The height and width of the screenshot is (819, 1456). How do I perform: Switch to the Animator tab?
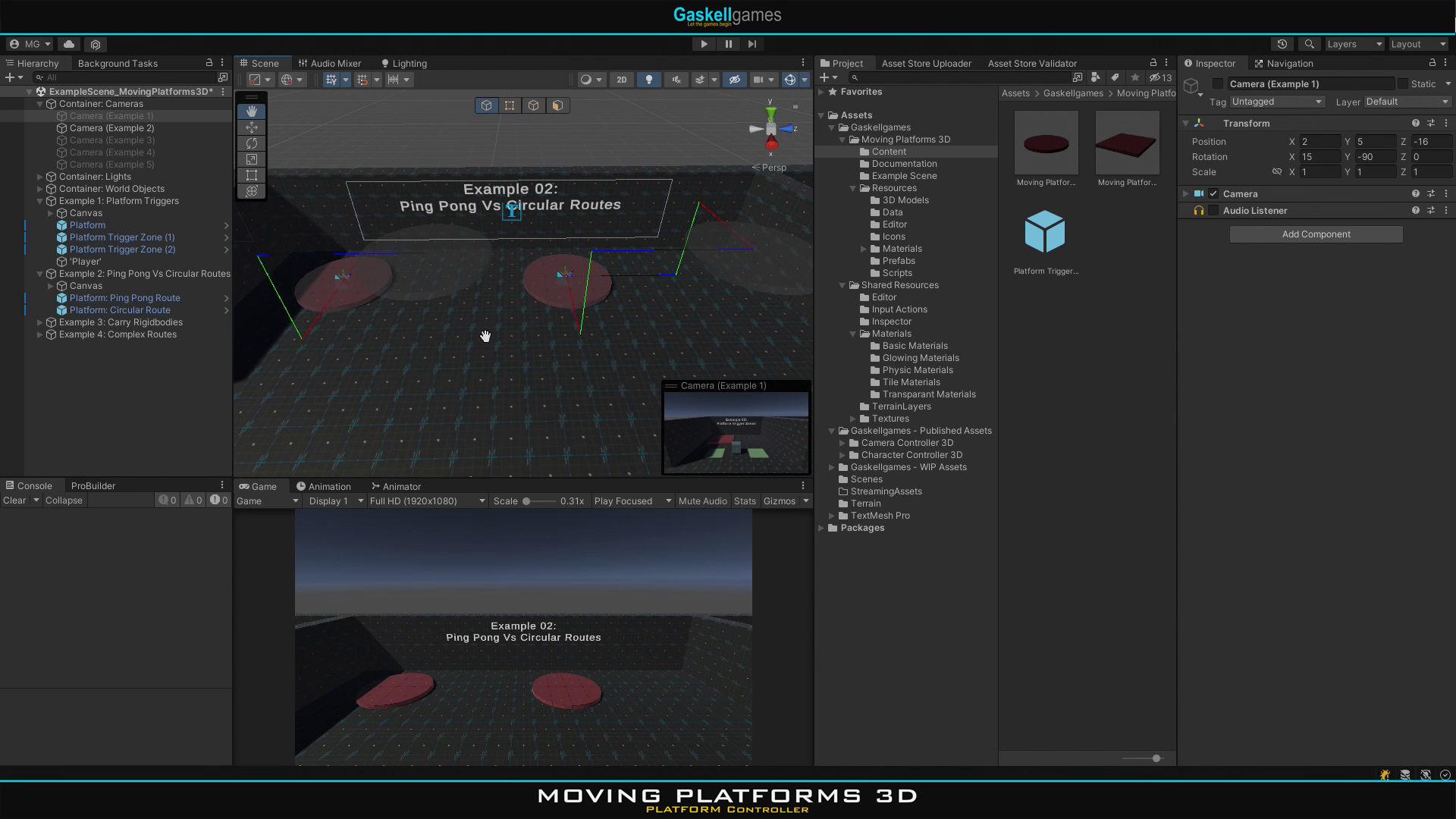pyautogui.click(x=396, y=486)
